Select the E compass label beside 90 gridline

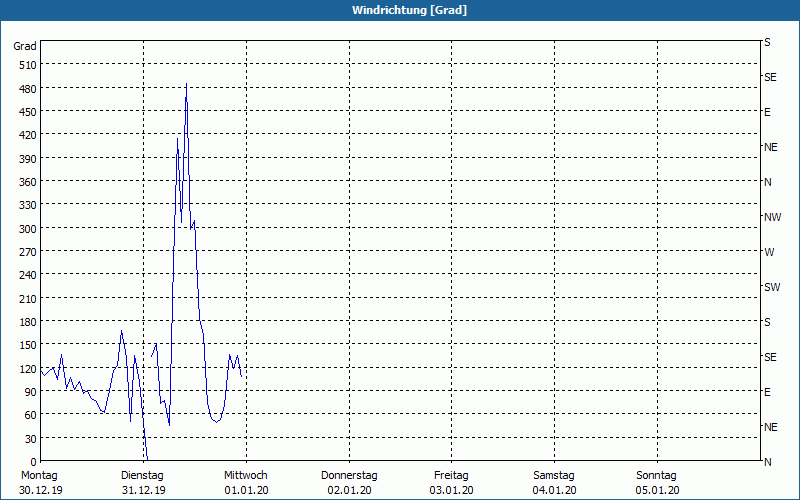click(767, 392)
